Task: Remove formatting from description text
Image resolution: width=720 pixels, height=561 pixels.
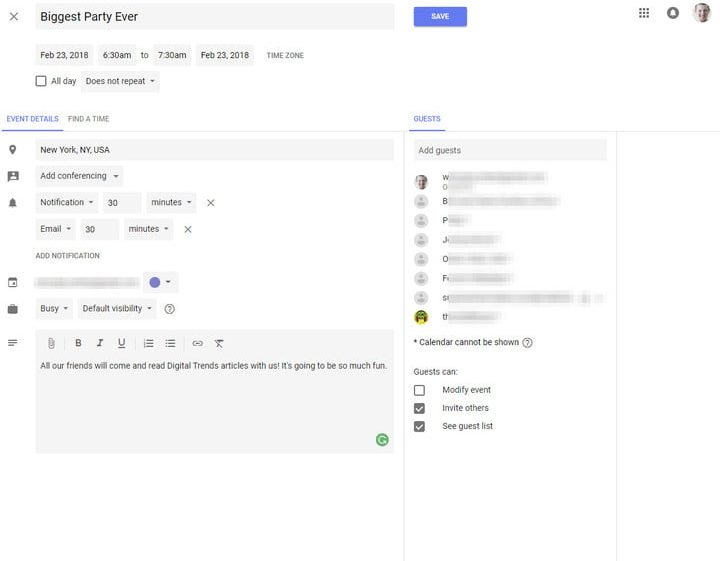Action: [219, 343]
